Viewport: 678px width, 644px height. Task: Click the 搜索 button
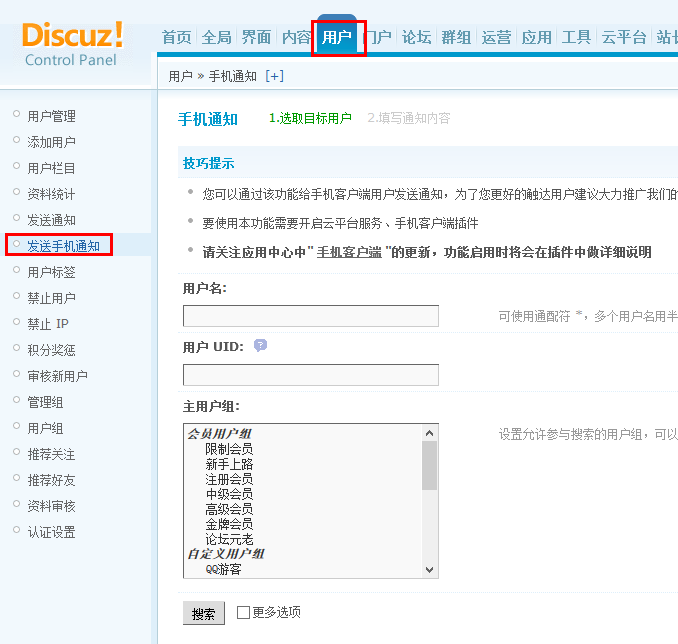coord(204,613)
